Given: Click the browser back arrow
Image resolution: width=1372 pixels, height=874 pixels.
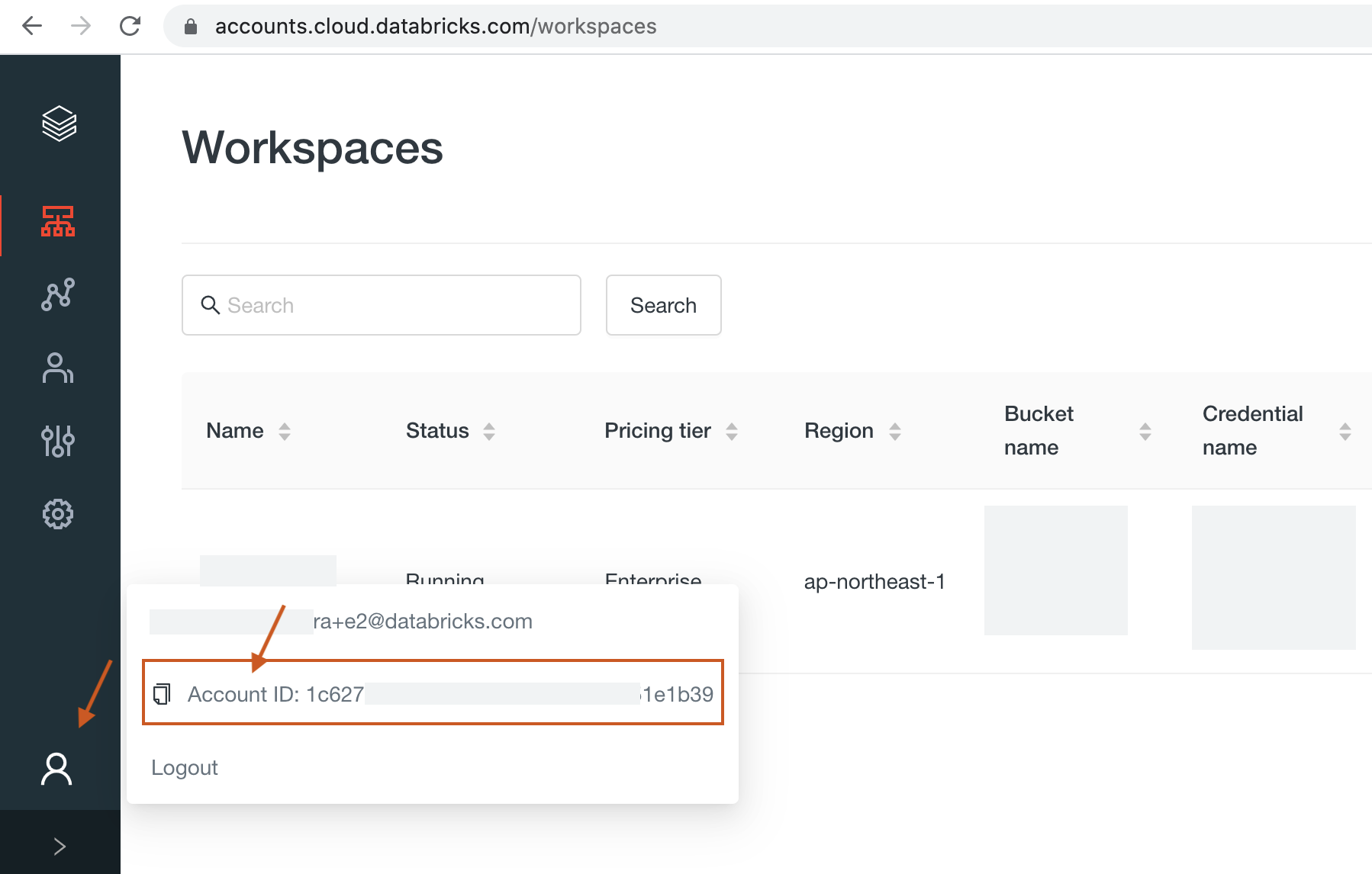Looking at the screenshot, I should [x=31, y=26].
